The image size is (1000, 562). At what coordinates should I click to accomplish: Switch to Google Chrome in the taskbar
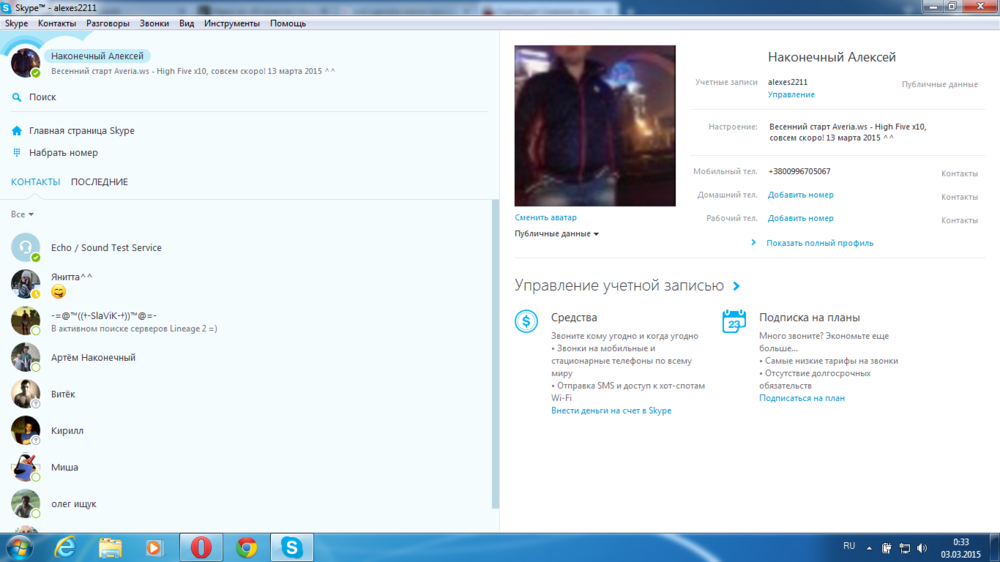click(x=247, y=547)
